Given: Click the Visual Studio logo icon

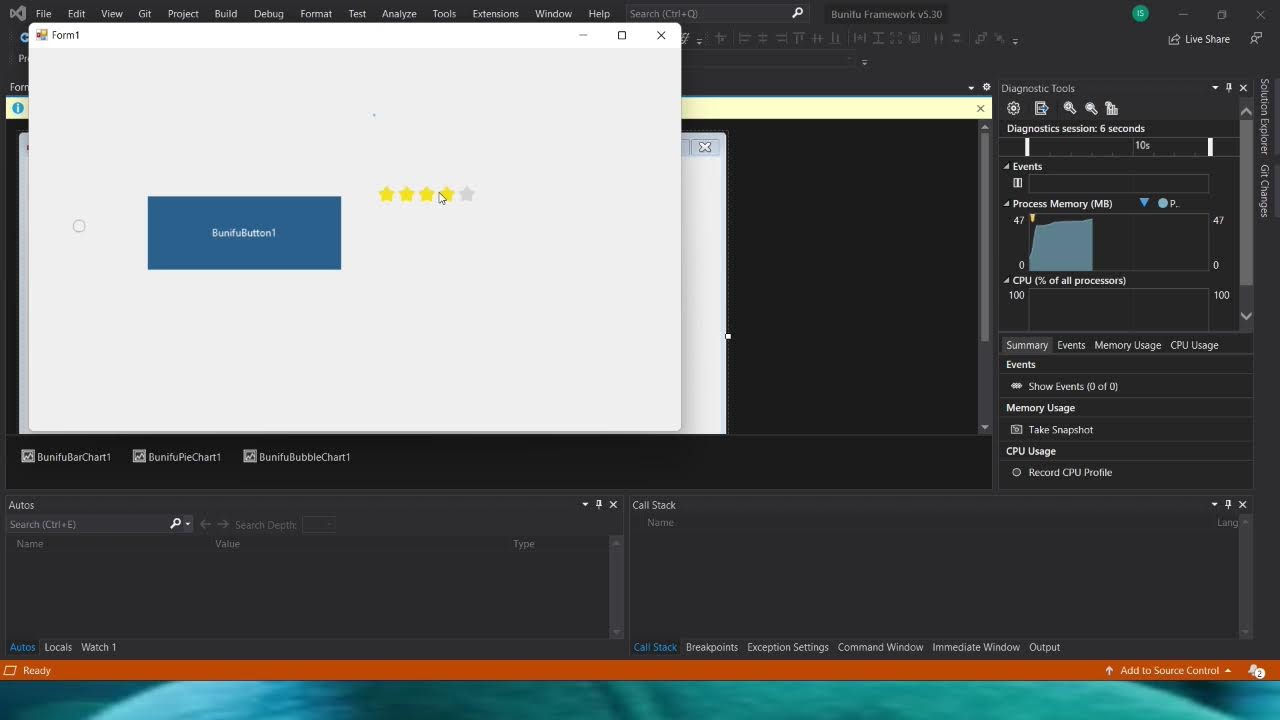Looking at the screenshot, I should coord(17,13).
